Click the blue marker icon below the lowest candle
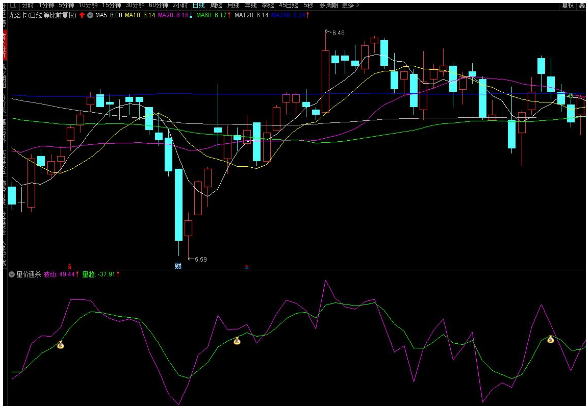The height and width of the screenshot is (407, 586). coord(178,266)
